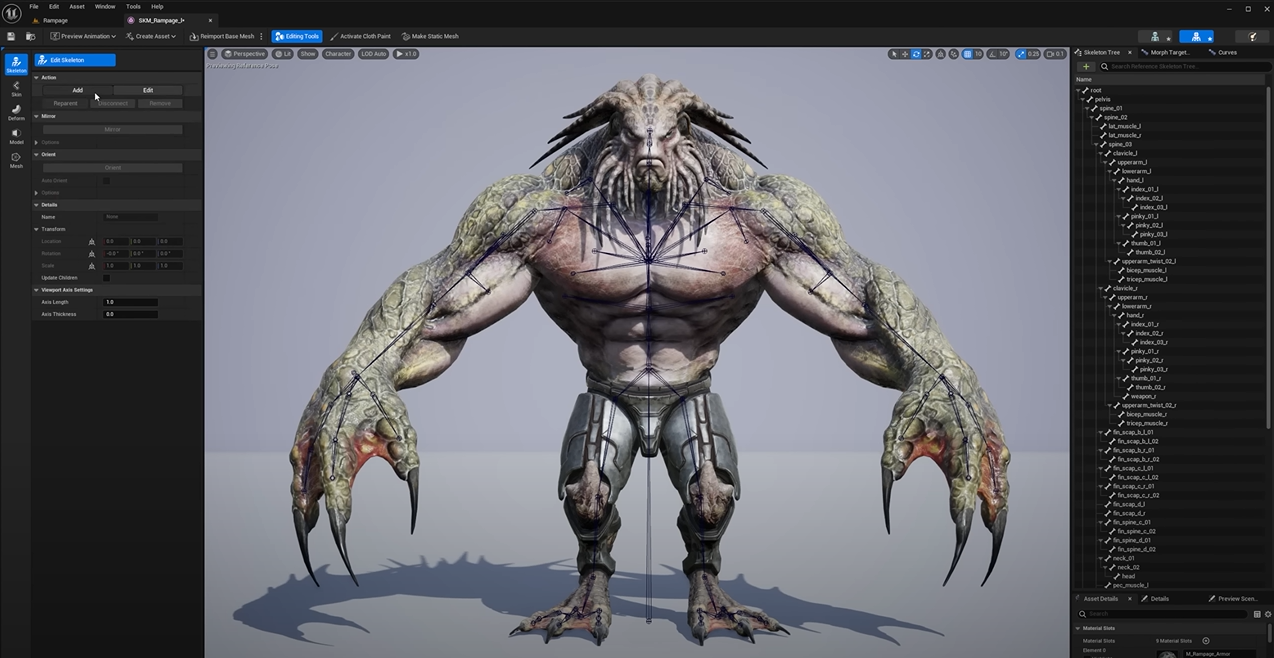The height and width of the screenshot is (658, 1274).
Task: Click the add Material Slot plus icon
Action: click(x=1206, y=641)
